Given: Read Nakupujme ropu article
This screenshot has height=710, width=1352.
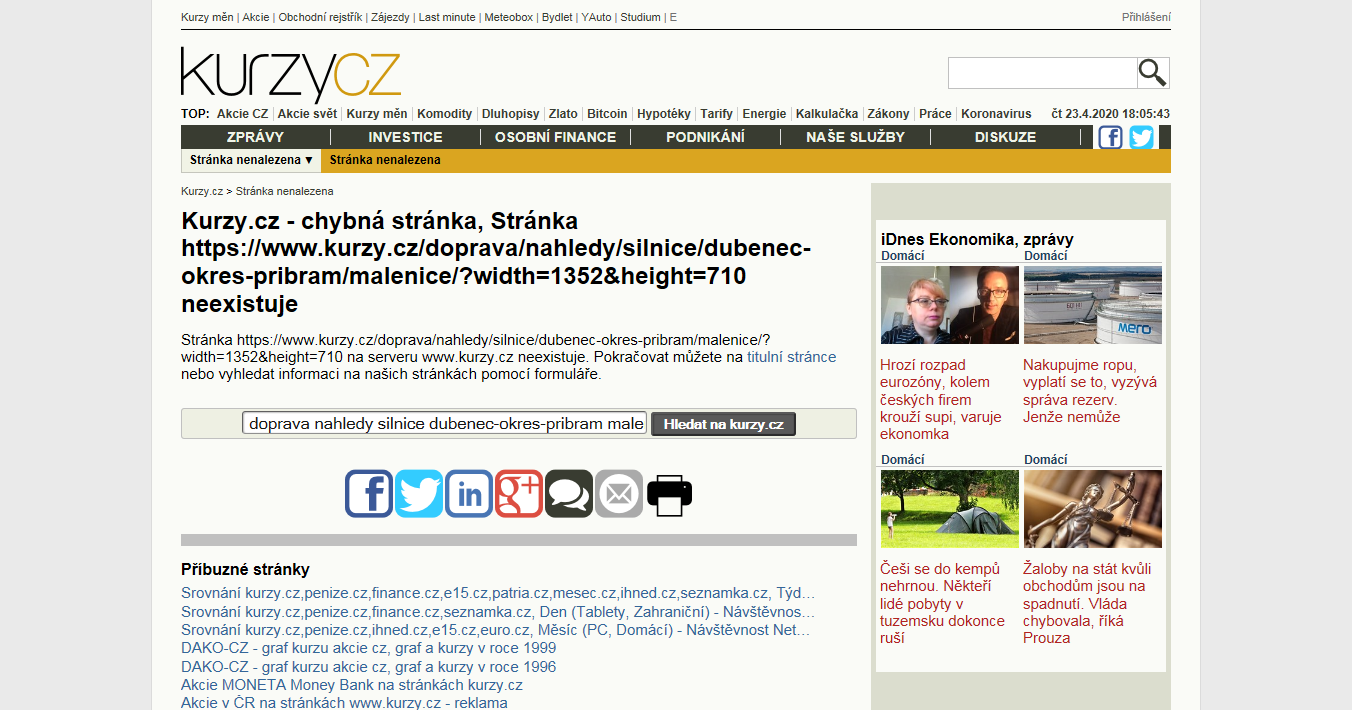Looking at the screenshot, I should (x=1090, y=391).
